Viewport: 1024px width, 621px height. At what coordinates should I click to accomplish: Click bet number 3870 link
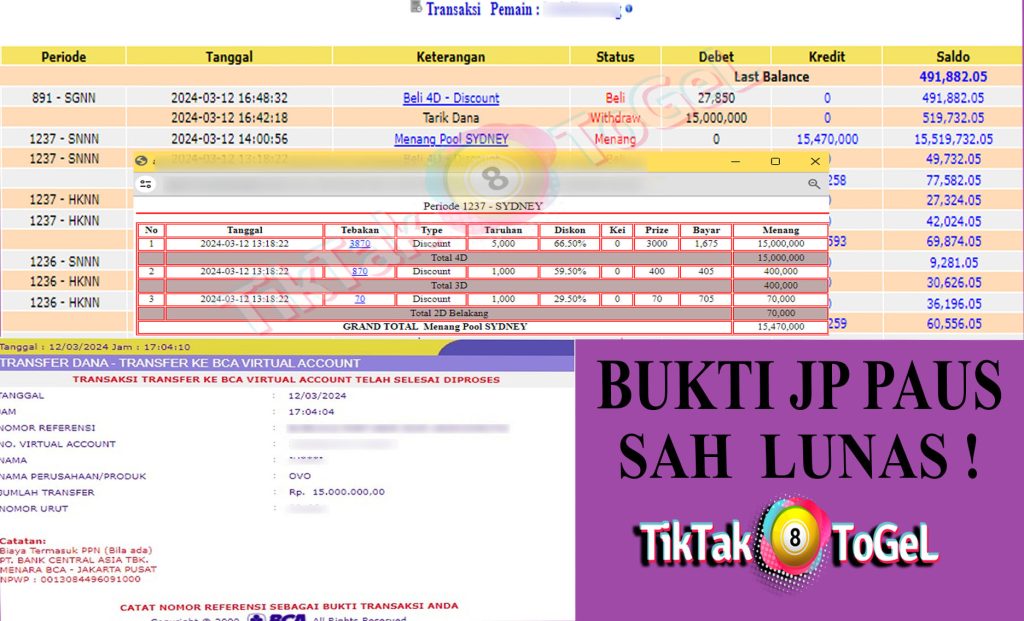[x=359, y=243]
